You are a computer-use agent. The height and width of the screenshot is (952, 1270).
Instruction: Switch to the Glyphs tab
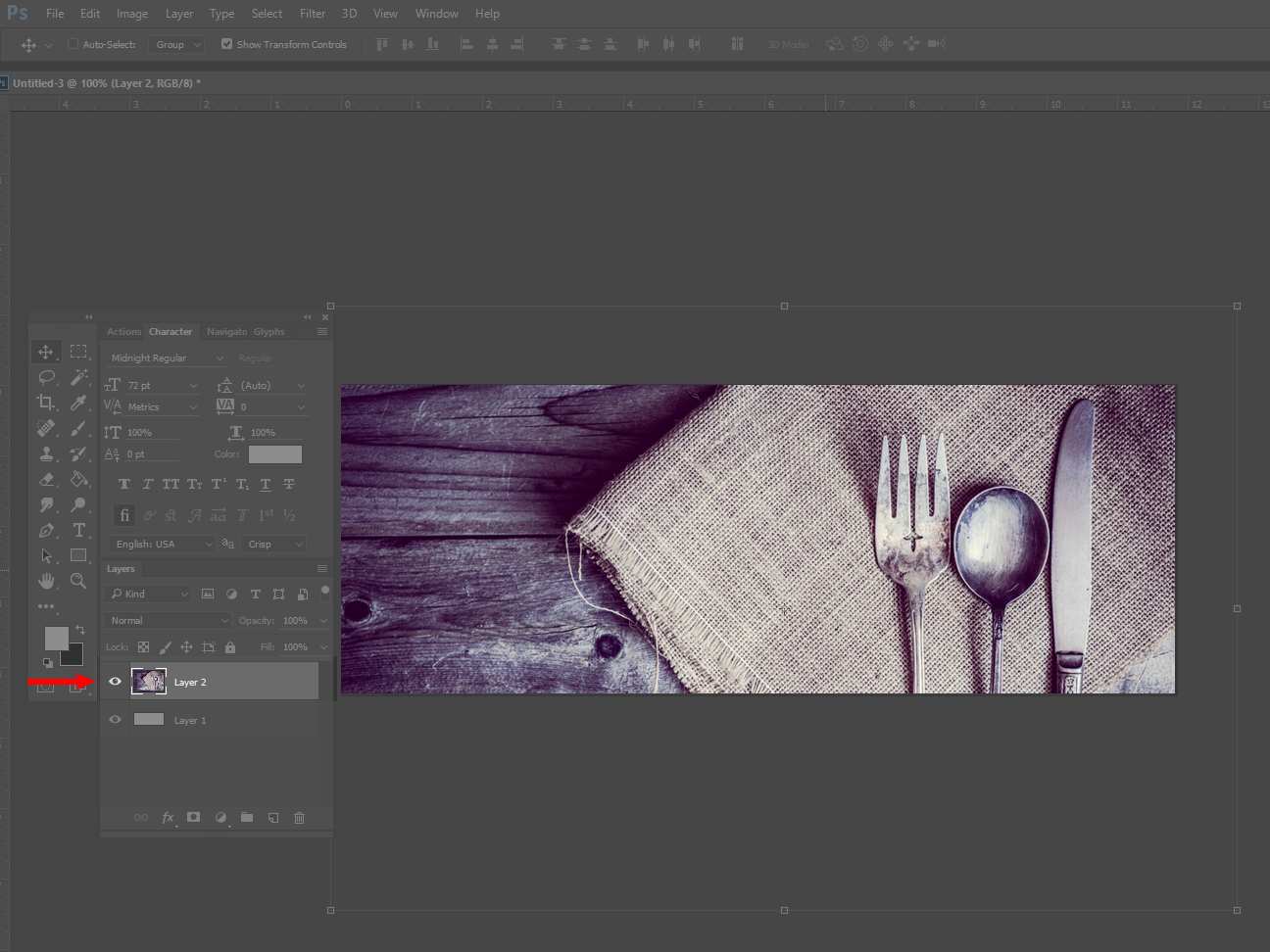[269, 332]
